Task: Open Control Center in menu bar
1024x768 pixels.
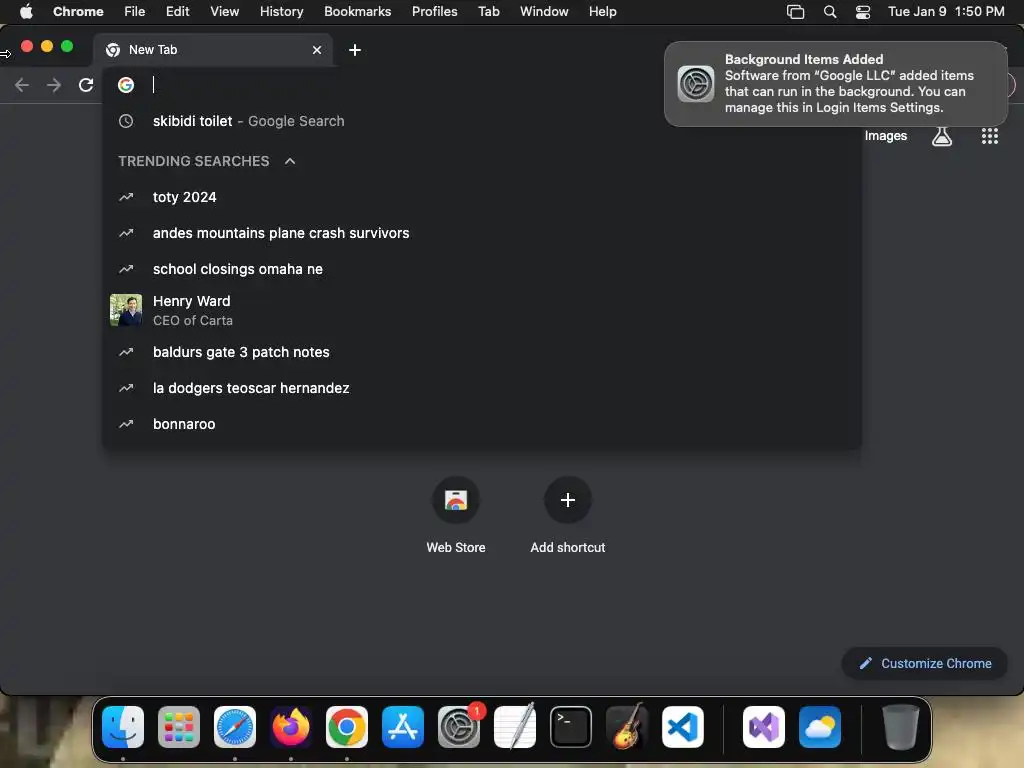Action: [863, 12]
